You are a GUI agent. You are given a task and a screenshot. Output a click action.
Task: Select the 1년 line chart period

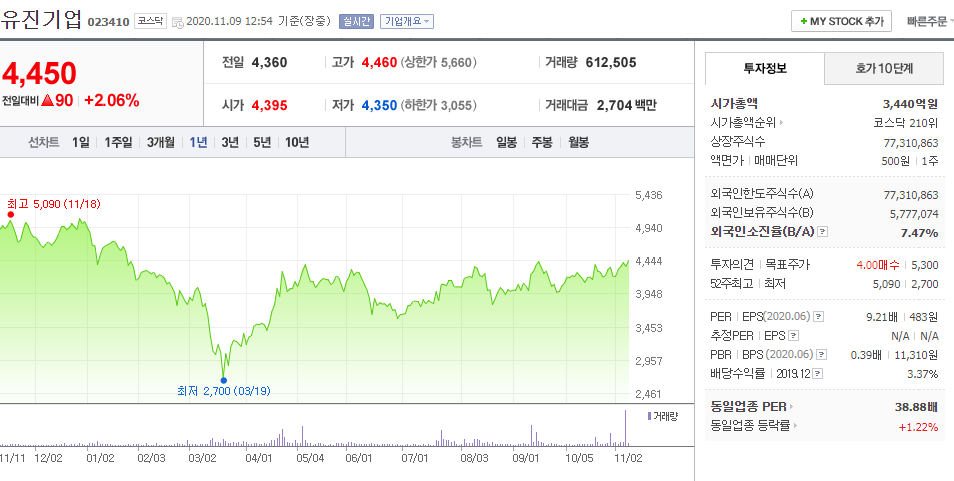[x=198, y=143]
